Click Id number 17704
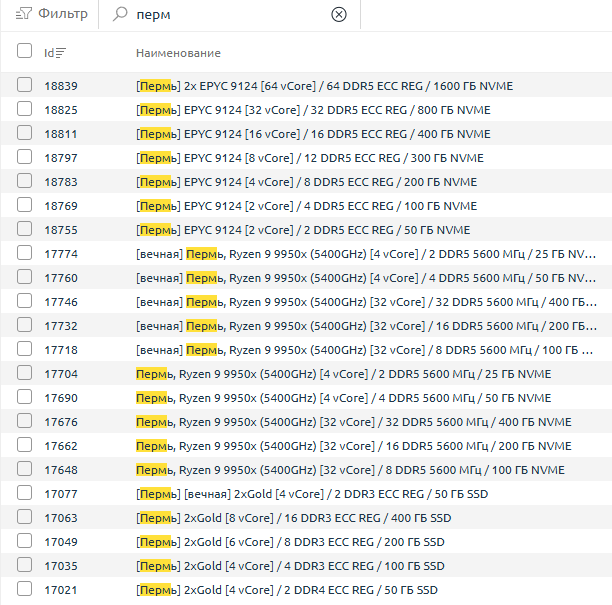612x605 pixels. click(60, 374)
